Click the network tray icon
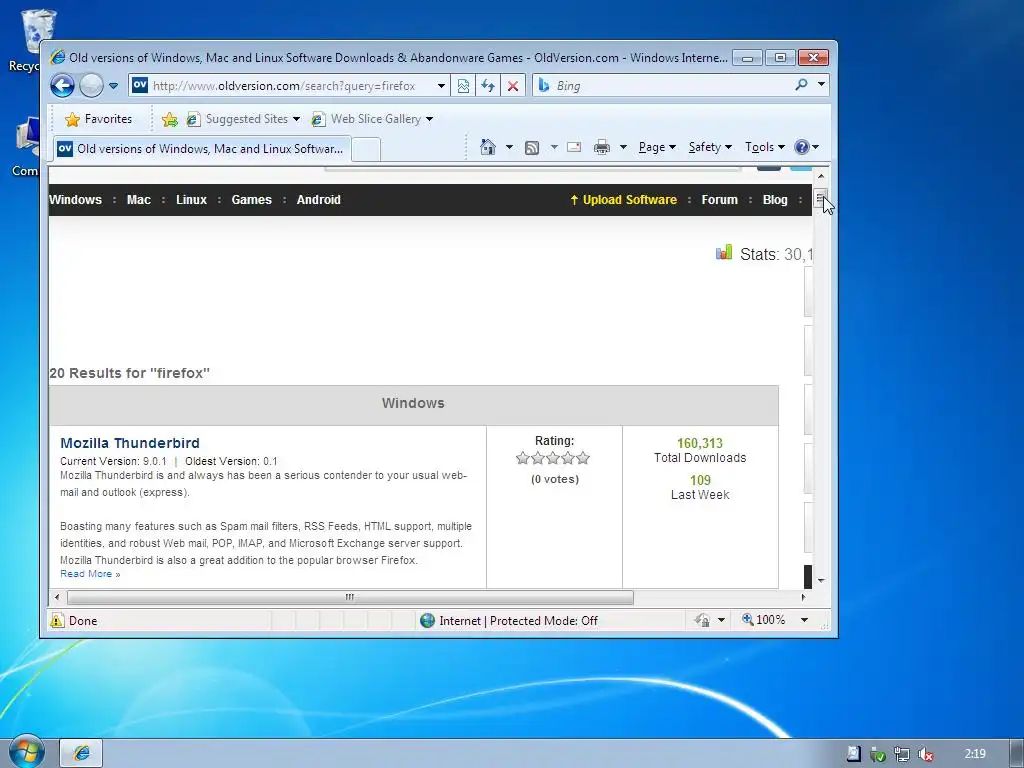 coord(901,754)
